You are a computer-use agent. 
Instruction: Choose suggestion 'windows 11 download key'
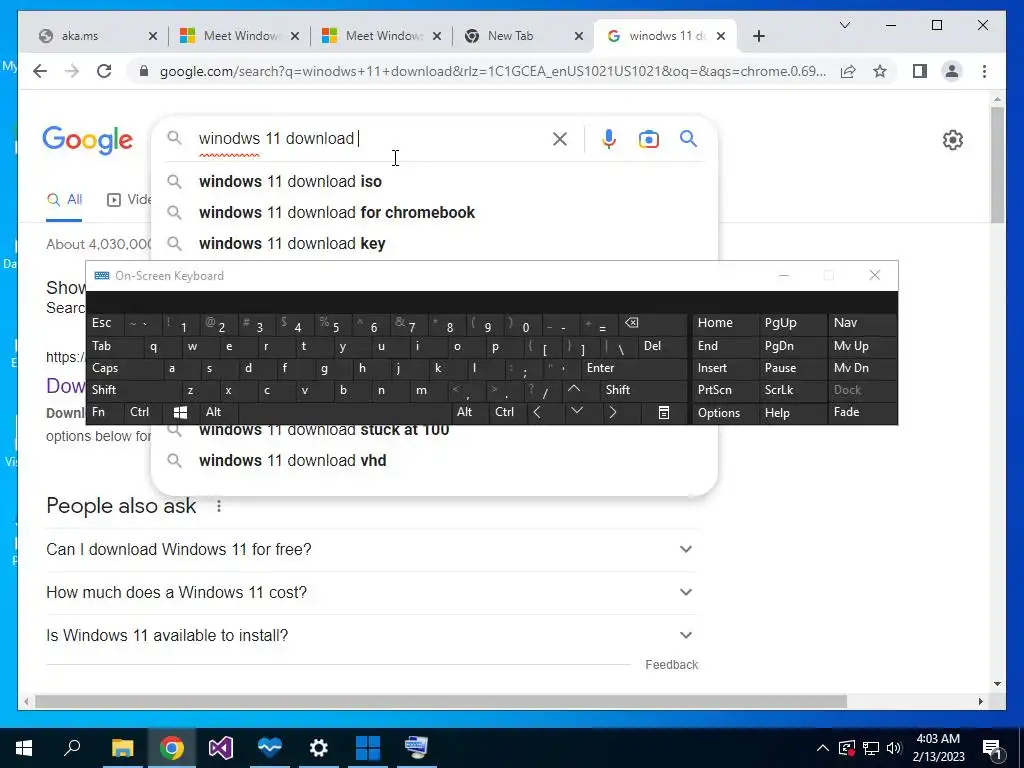pos(434,243)
